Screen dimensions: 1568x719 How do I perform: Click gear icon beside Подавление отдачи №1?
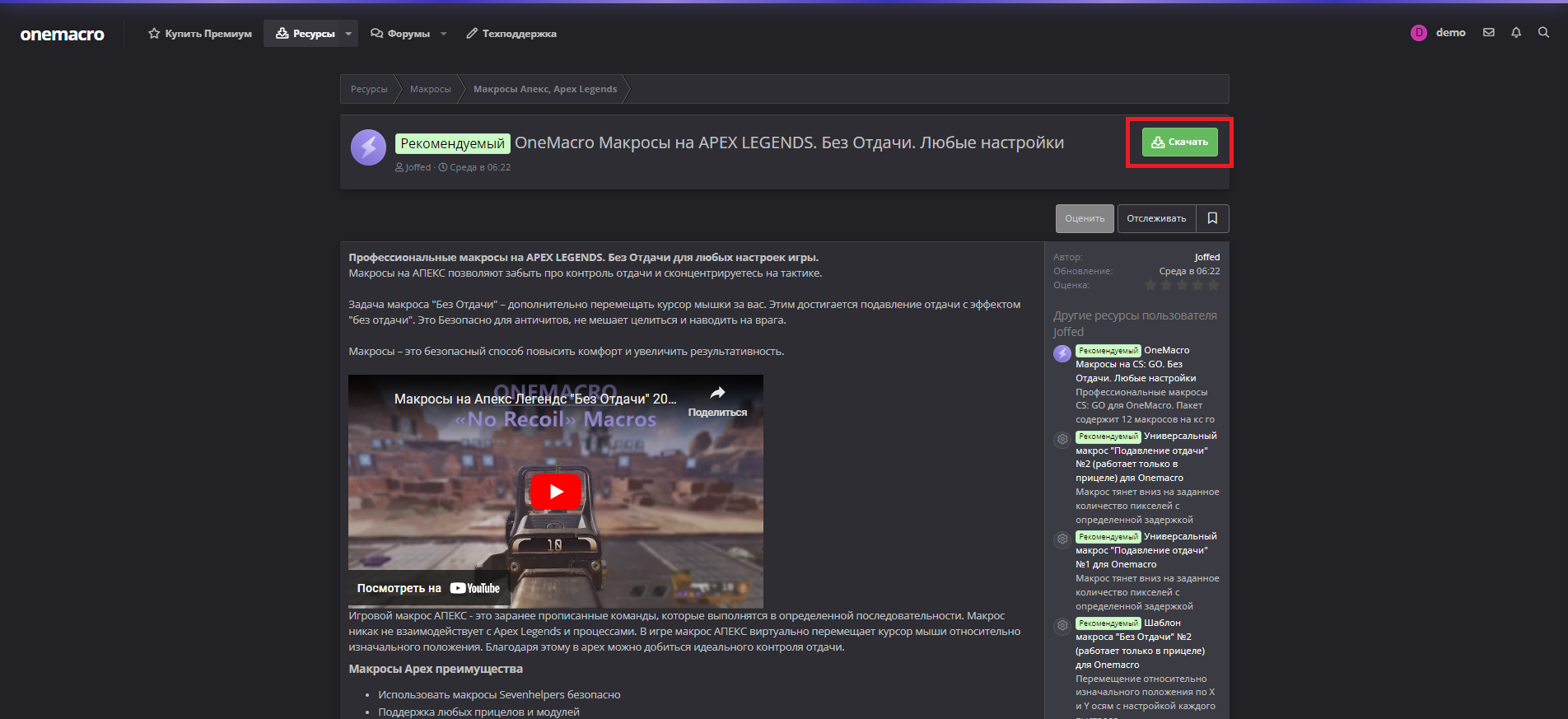pyautogui.click(x=1062, y=539)
